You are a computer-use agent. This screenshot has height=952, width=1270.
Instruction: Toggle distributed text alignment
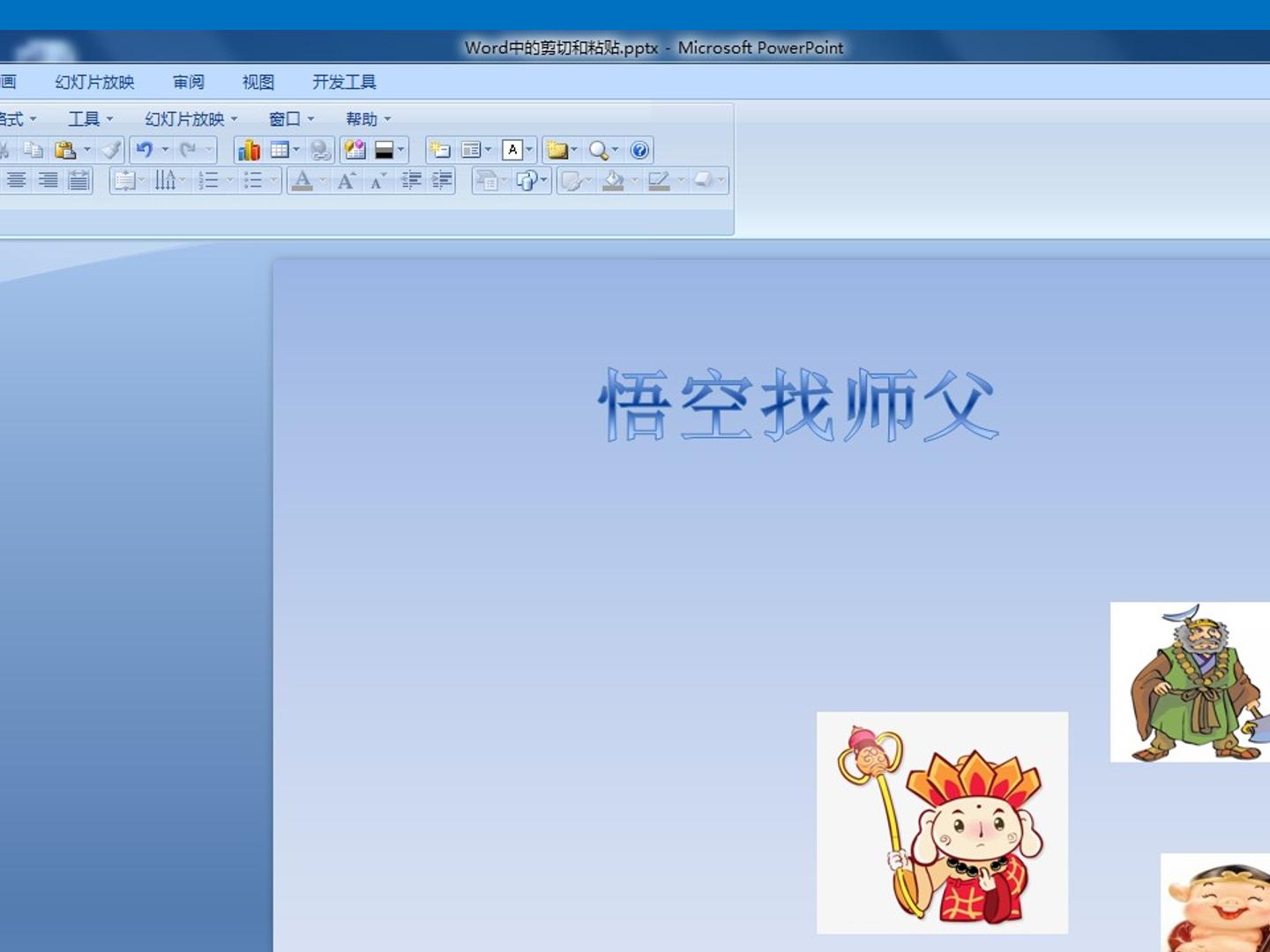[79, 181]
